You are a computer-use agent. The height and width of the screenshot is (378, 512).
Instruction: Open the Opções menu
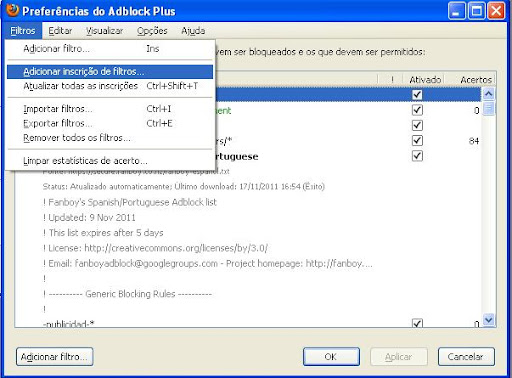point(152,31)
